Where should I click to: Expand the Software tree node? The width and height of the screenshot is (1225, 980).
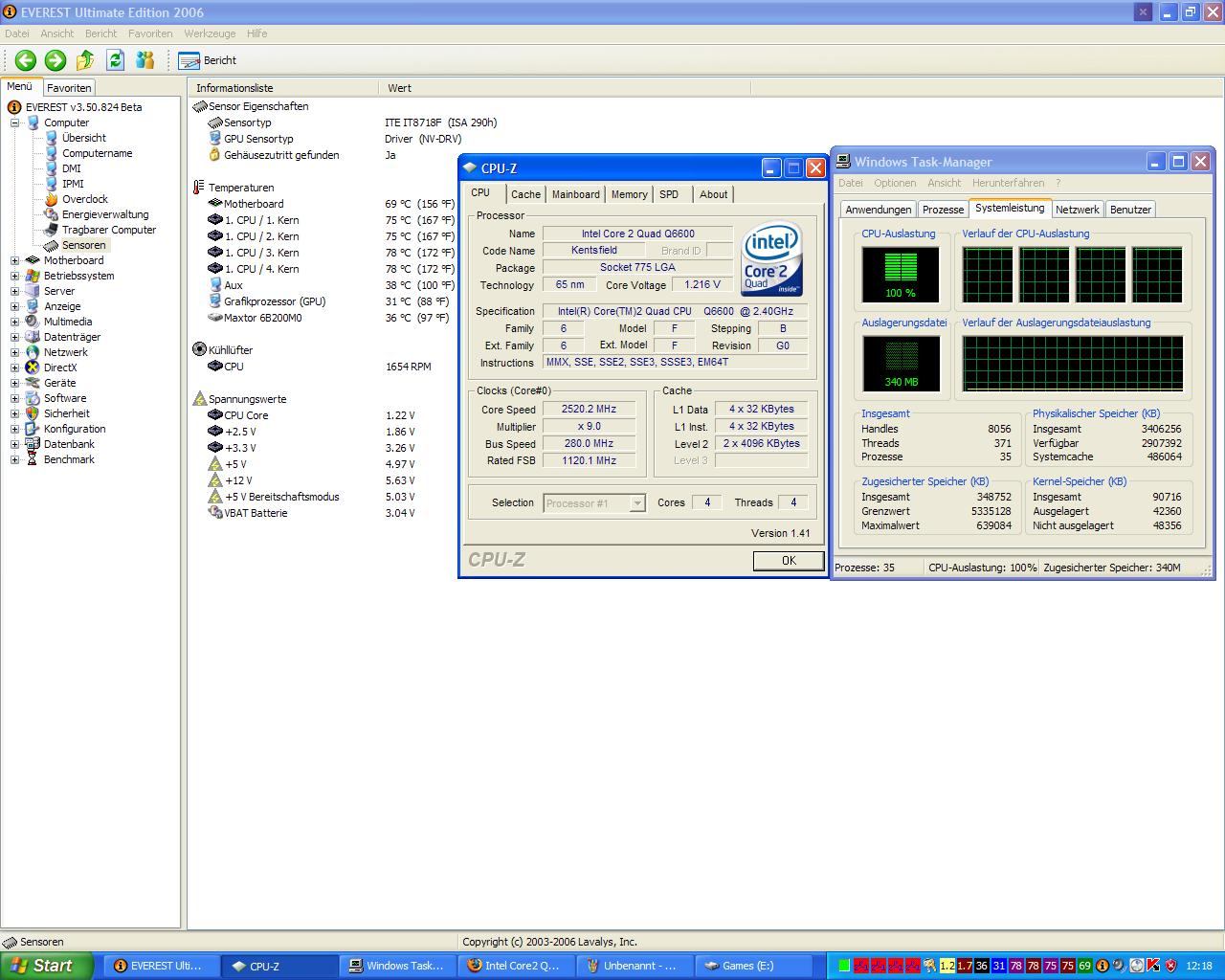click(x=14, y=398)
